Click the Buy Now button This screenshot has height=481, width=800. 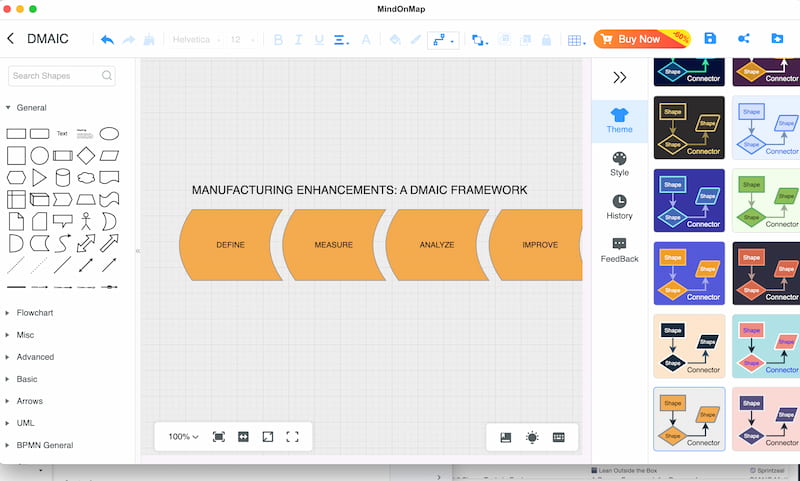click(x=642, y=39)
